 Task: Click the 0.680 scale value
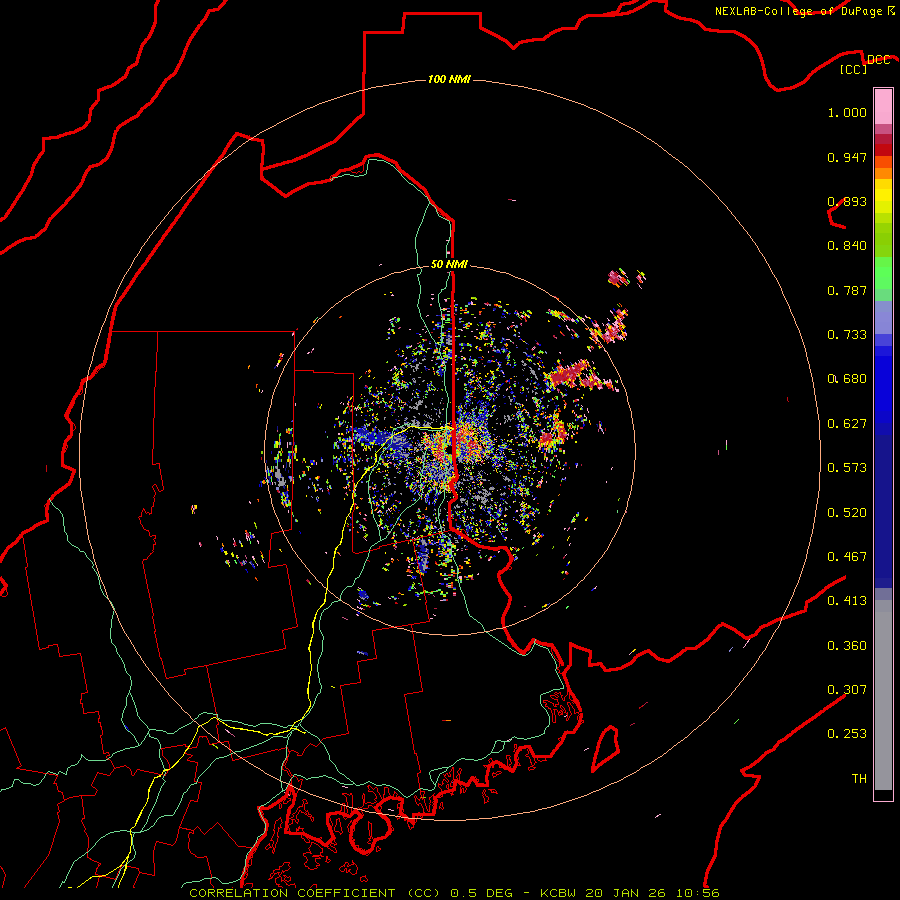[847, 379]
